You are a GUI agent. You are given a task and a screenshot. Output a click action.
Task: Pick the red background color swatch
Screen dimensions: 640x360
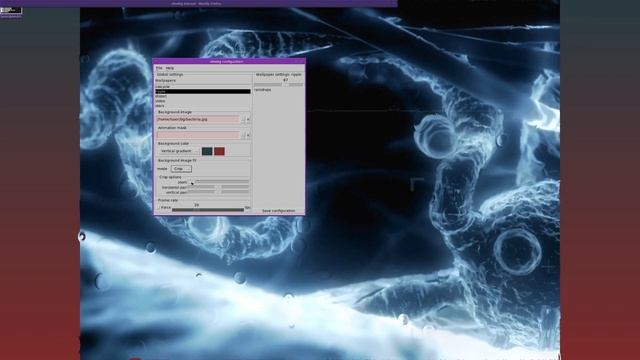coord(219,151)
